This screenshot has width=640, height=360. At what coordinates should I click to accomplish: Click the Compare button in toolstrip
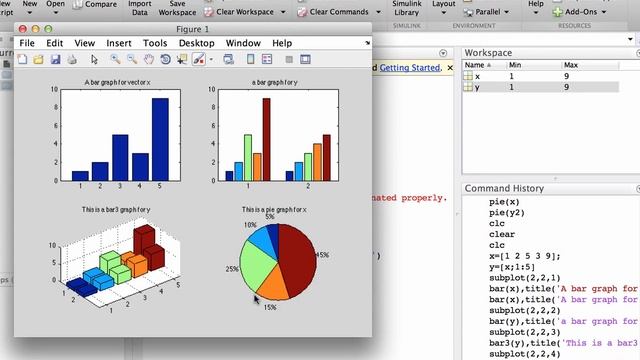pyautogui.click(x=95, y=4)
